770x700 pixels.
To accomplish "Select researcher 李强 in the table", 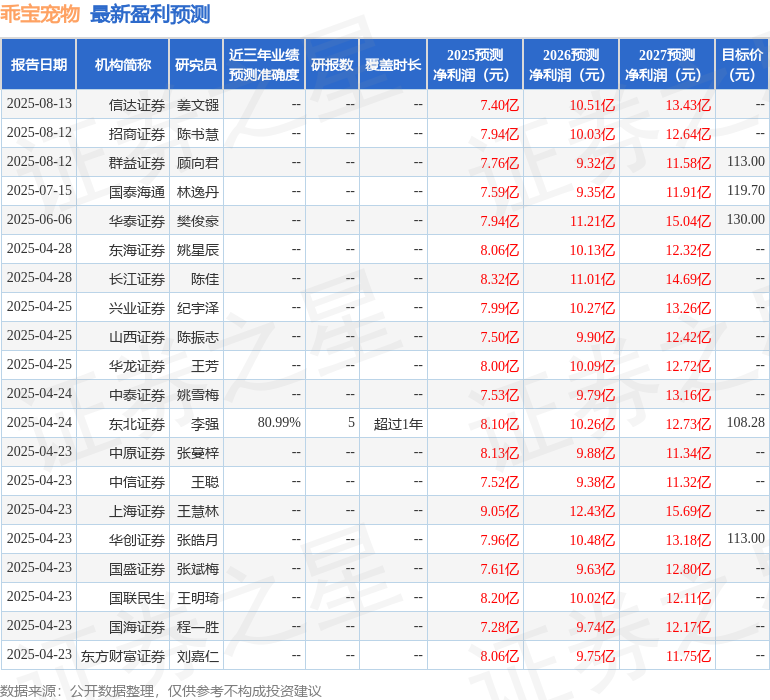I will (205, 424).
